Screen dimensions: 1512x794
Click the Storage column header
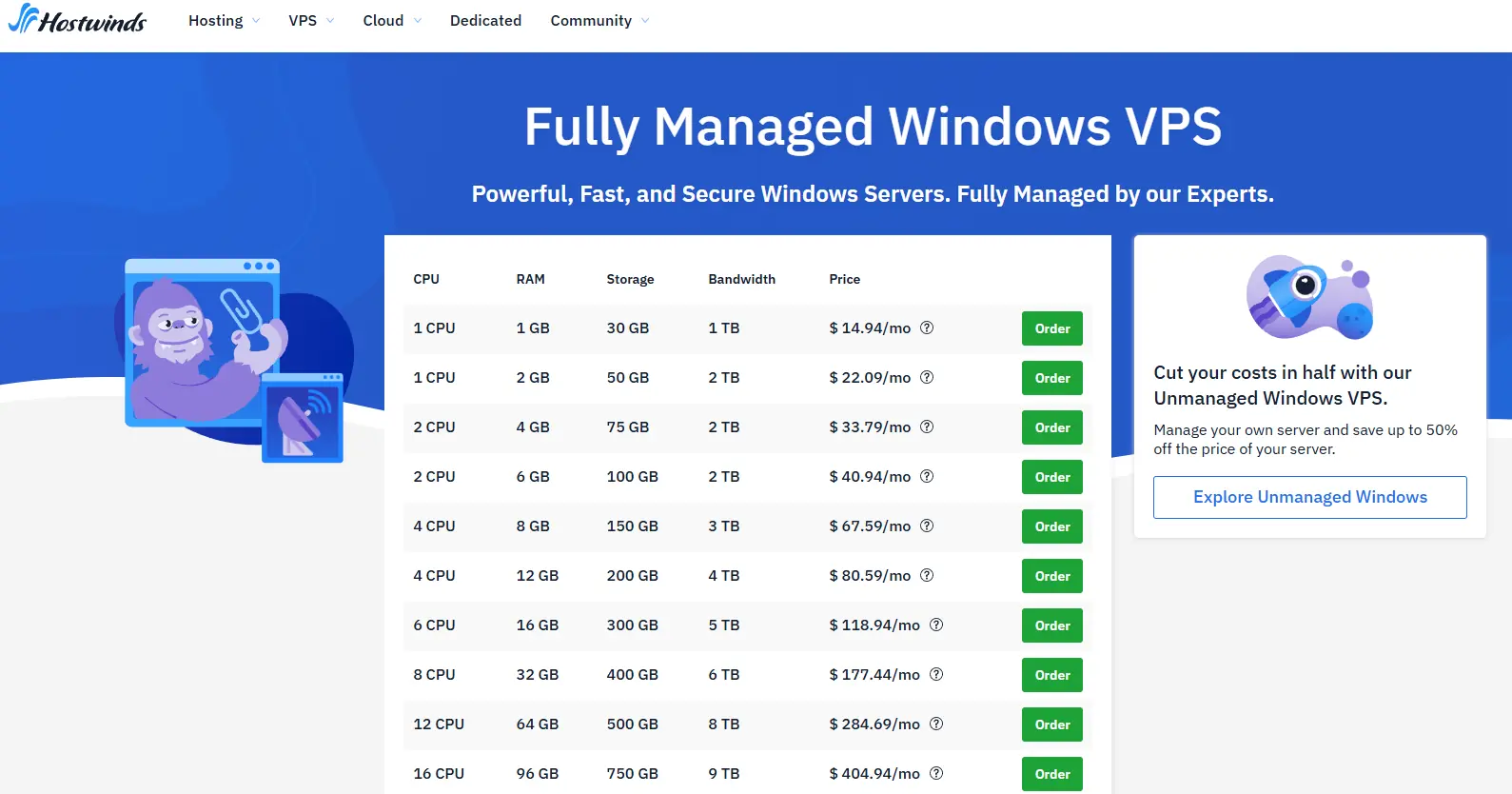tap(630, 279)
